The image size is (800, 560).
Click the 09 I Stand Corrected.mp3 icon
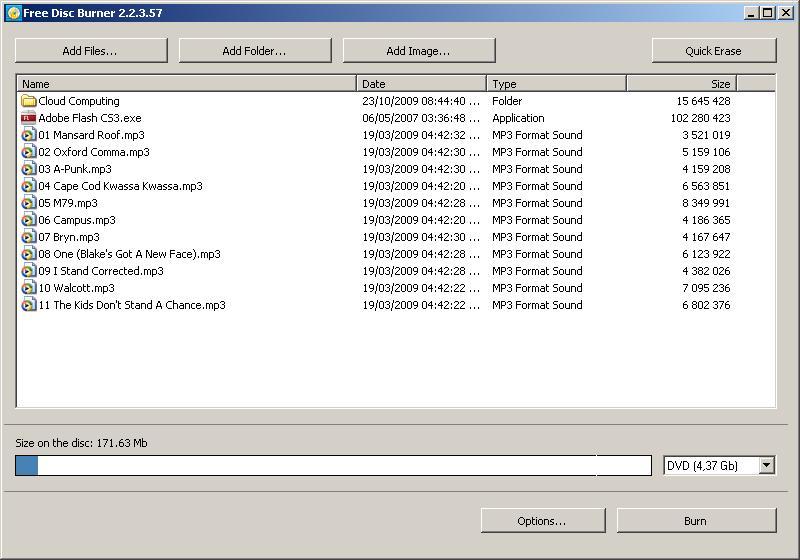point(29,271)
